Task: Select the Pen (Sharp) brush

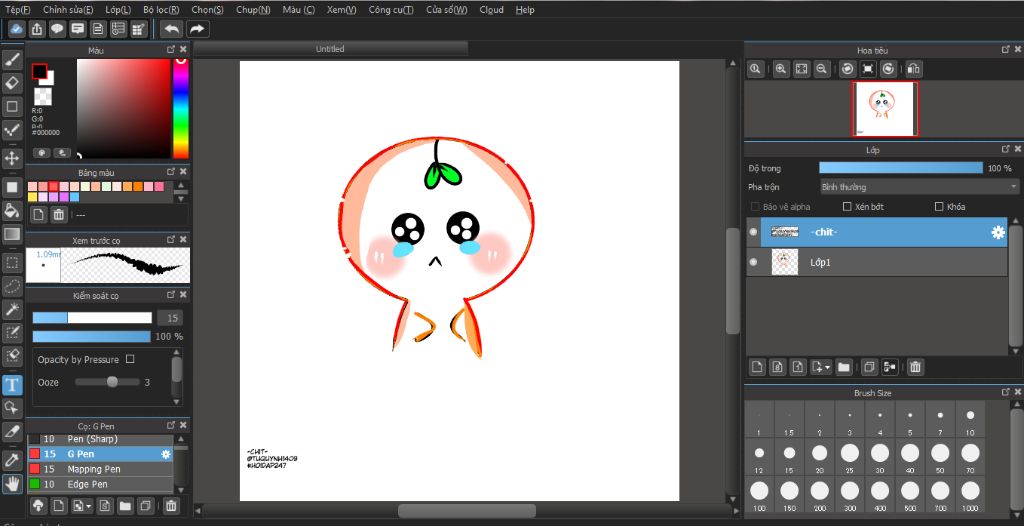Action: tap(100, 439)
